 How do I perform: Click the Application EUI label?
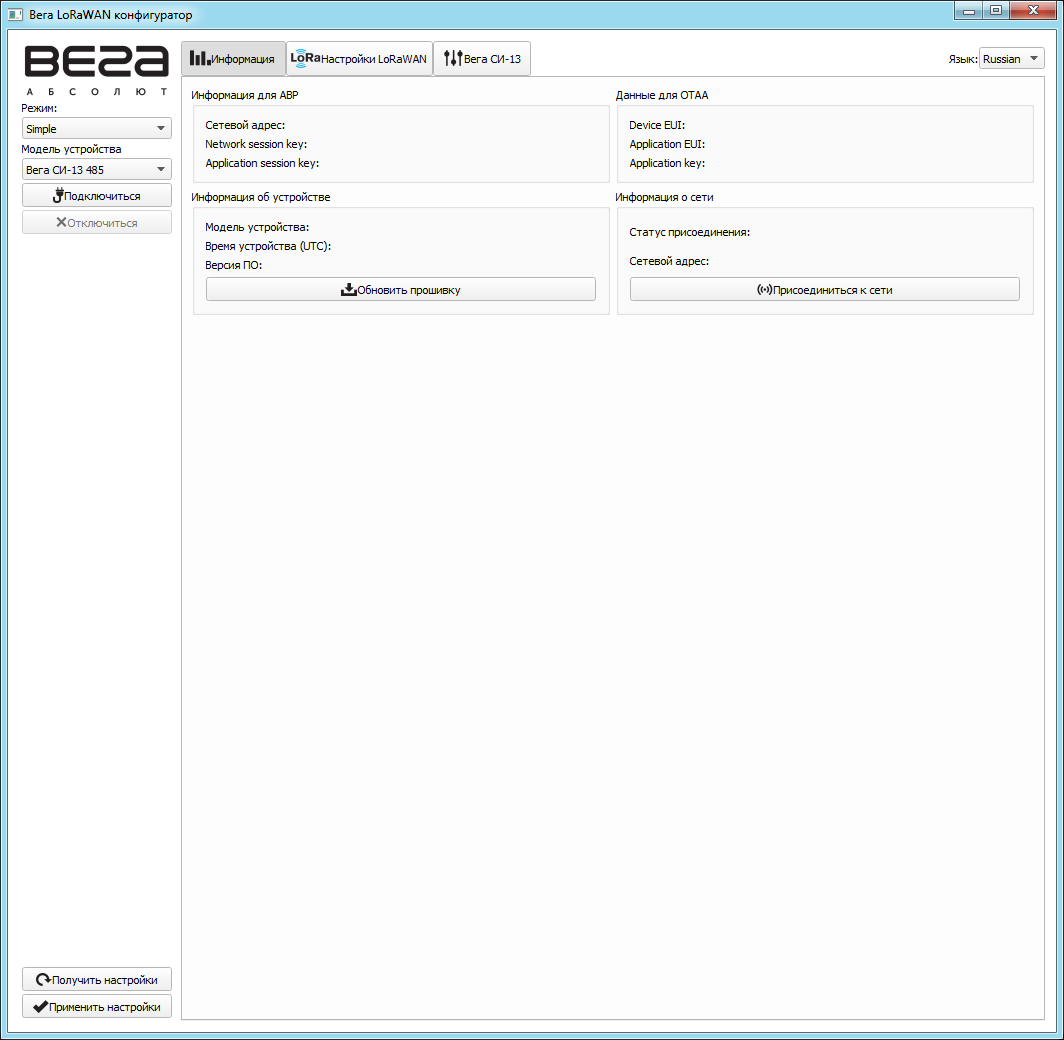[667, 144]
